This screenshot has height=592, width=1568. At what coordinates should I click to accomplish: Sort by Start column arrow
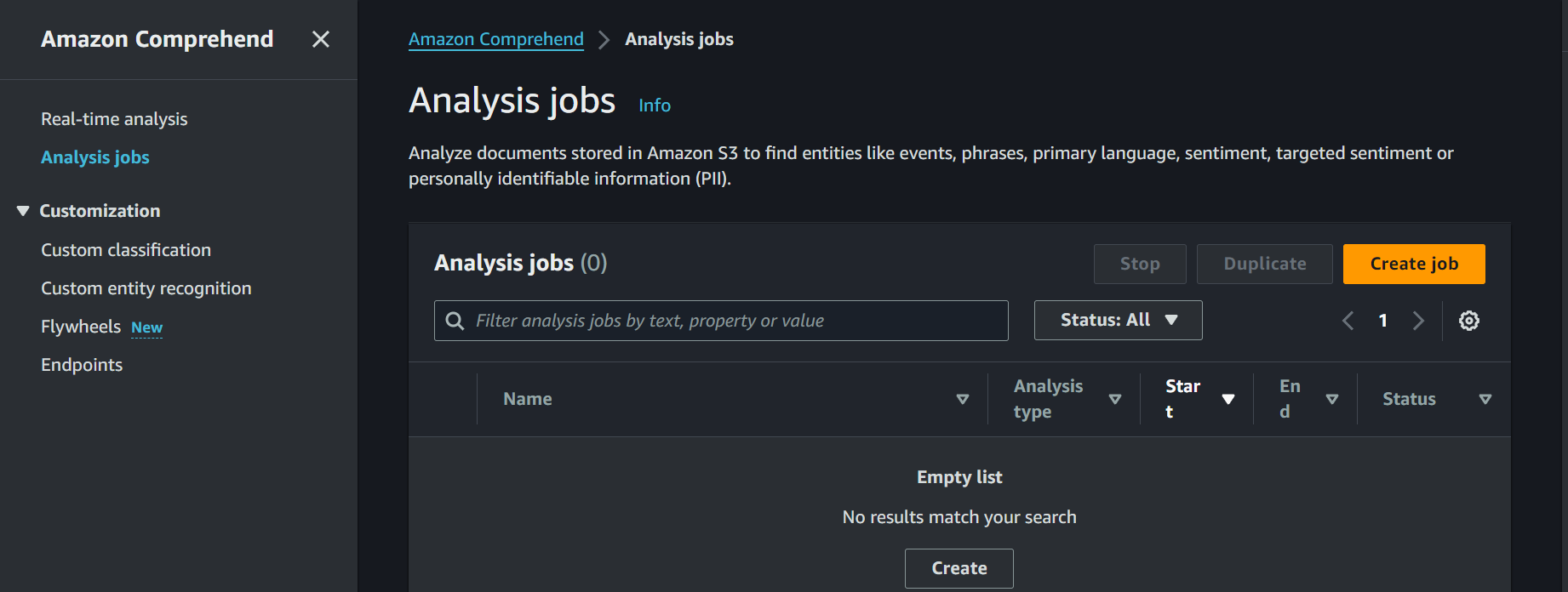(x=1228, y=399)
